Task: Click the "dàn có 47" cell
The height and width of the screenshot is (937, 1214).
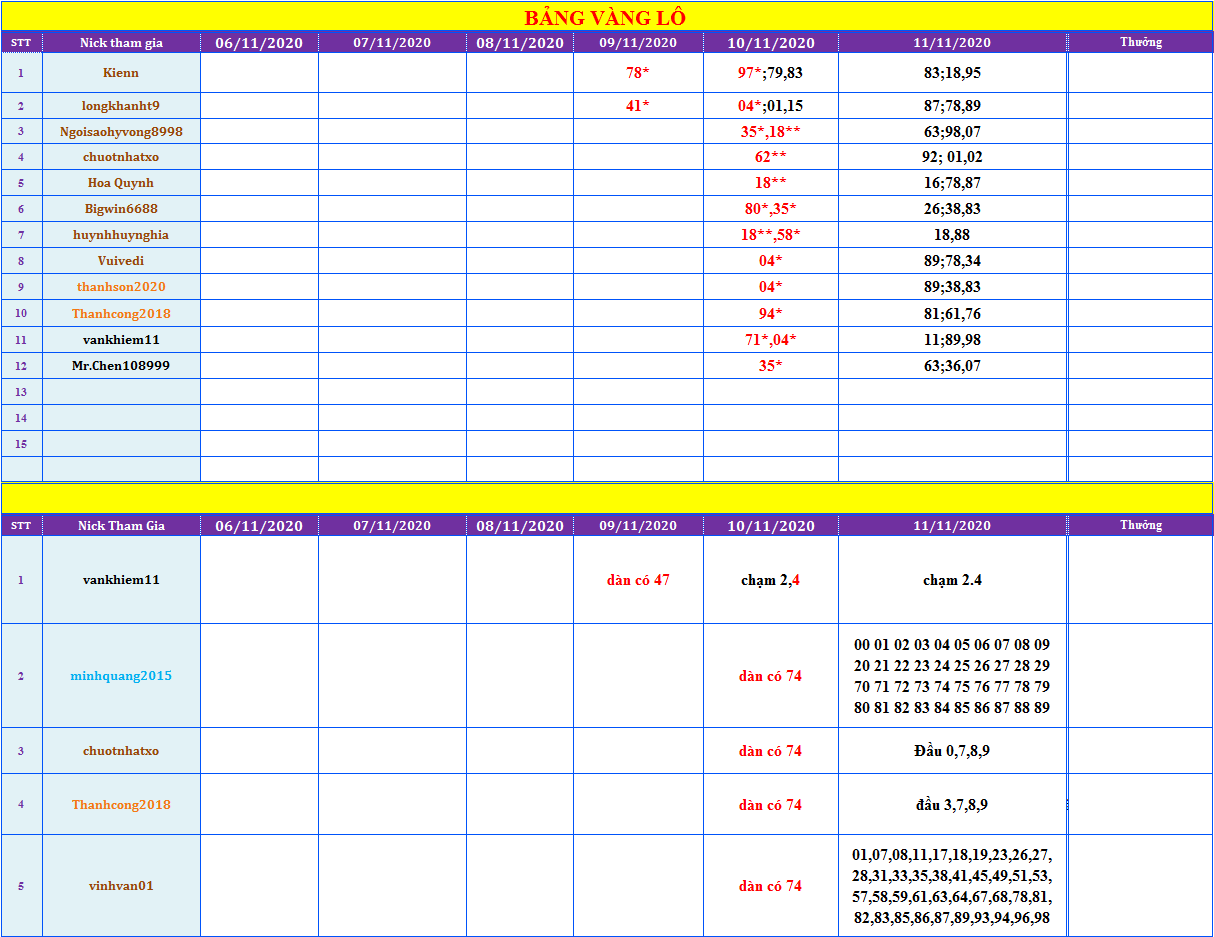Action: (x=638, y=580)
